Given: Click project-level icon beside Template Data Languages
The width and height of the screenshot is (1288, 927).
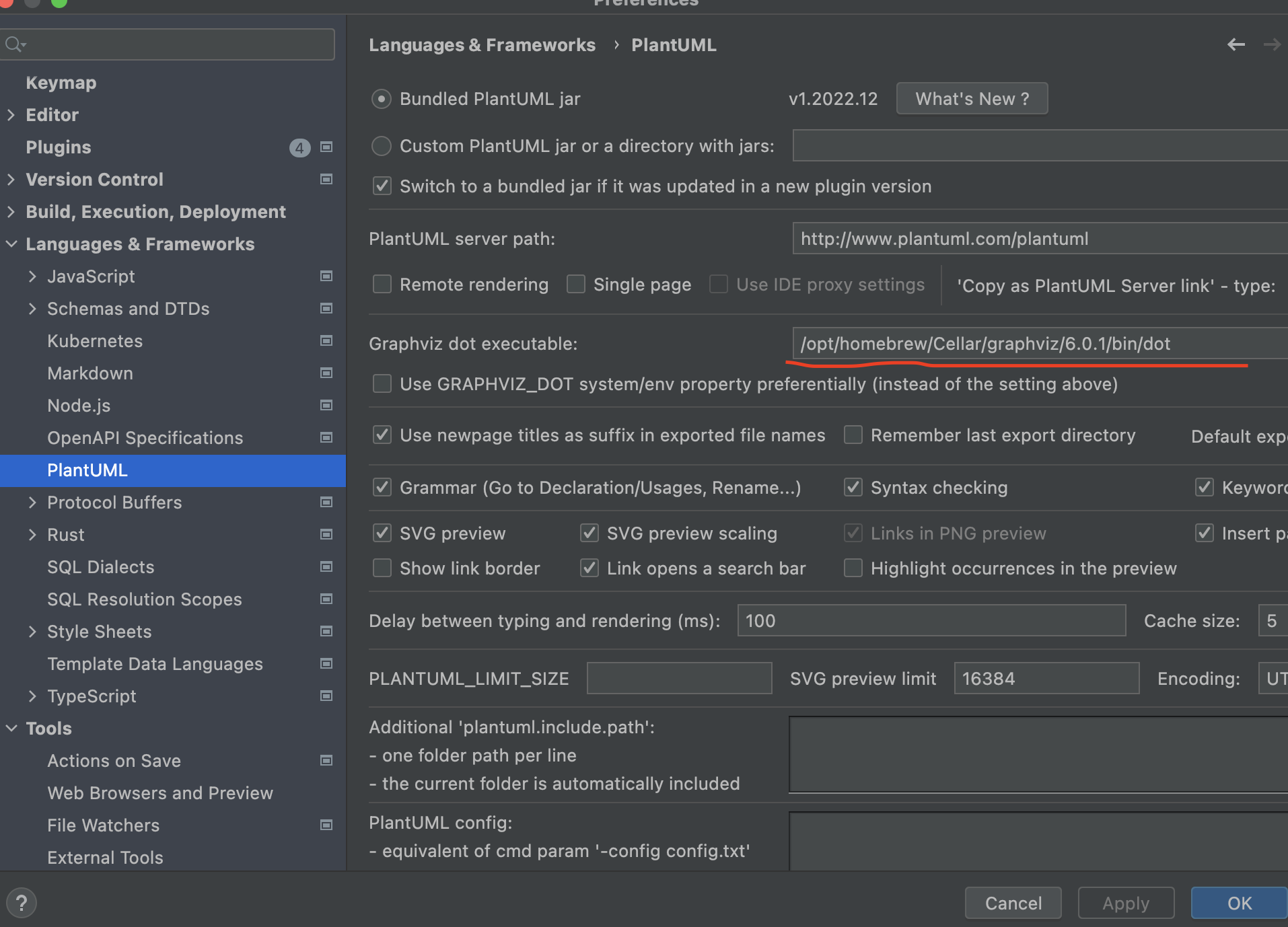Looking at the screenshot, I should (x=326, y=664).
